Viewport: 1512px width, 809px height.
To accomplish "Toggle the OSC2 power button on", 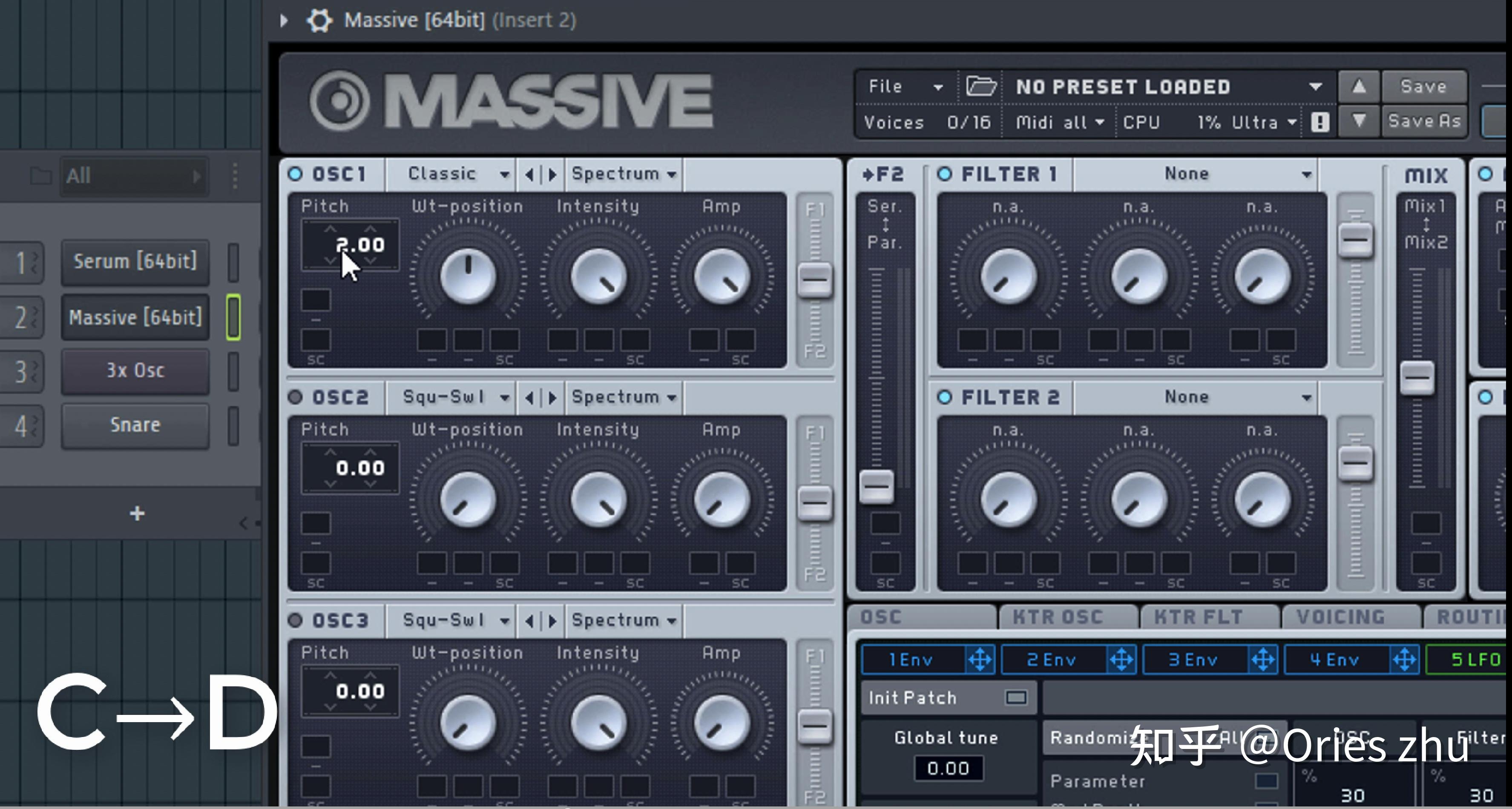I will (x=295, y=397).
